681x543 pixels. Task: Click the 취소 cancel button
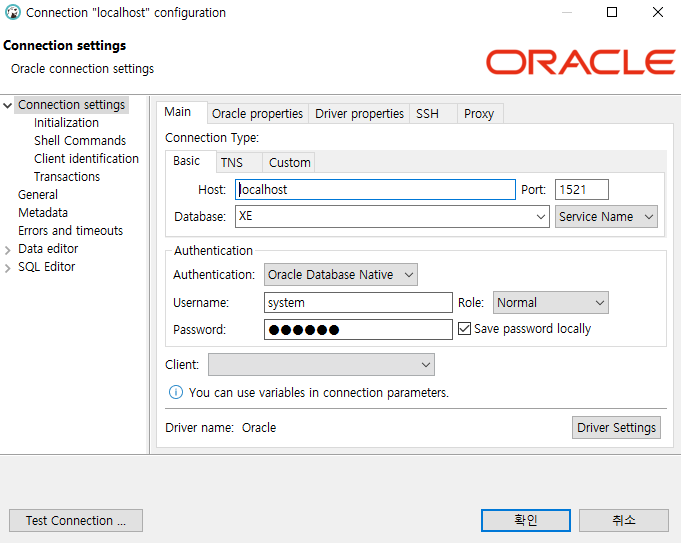click(624, 520)
